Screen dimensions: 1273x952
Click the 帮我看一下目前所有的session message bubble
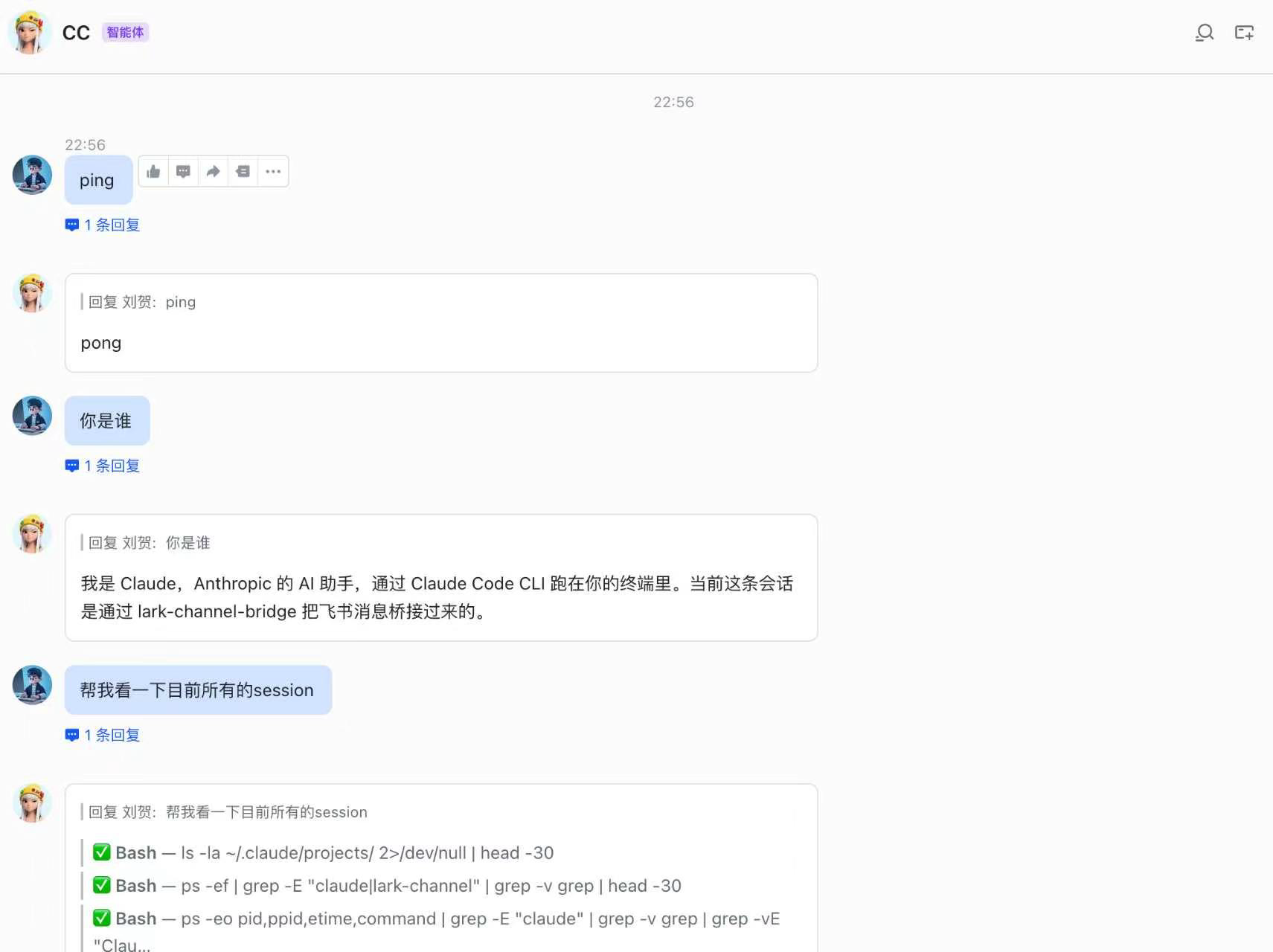pyautogui.click(x=198, y=690)
